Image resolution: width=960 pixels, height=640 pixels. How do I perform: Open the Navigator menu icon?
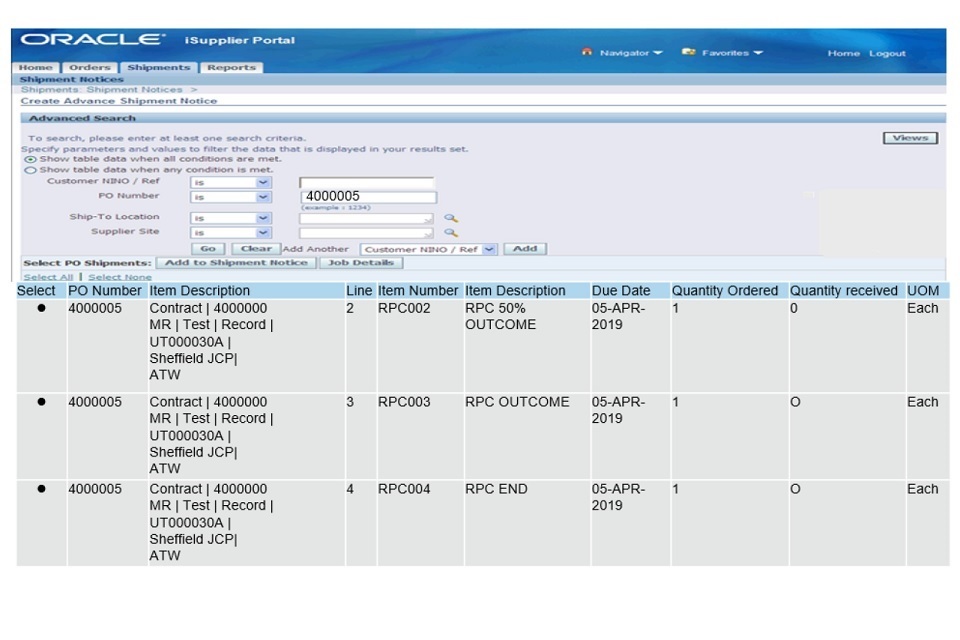(x=587, y=53)
